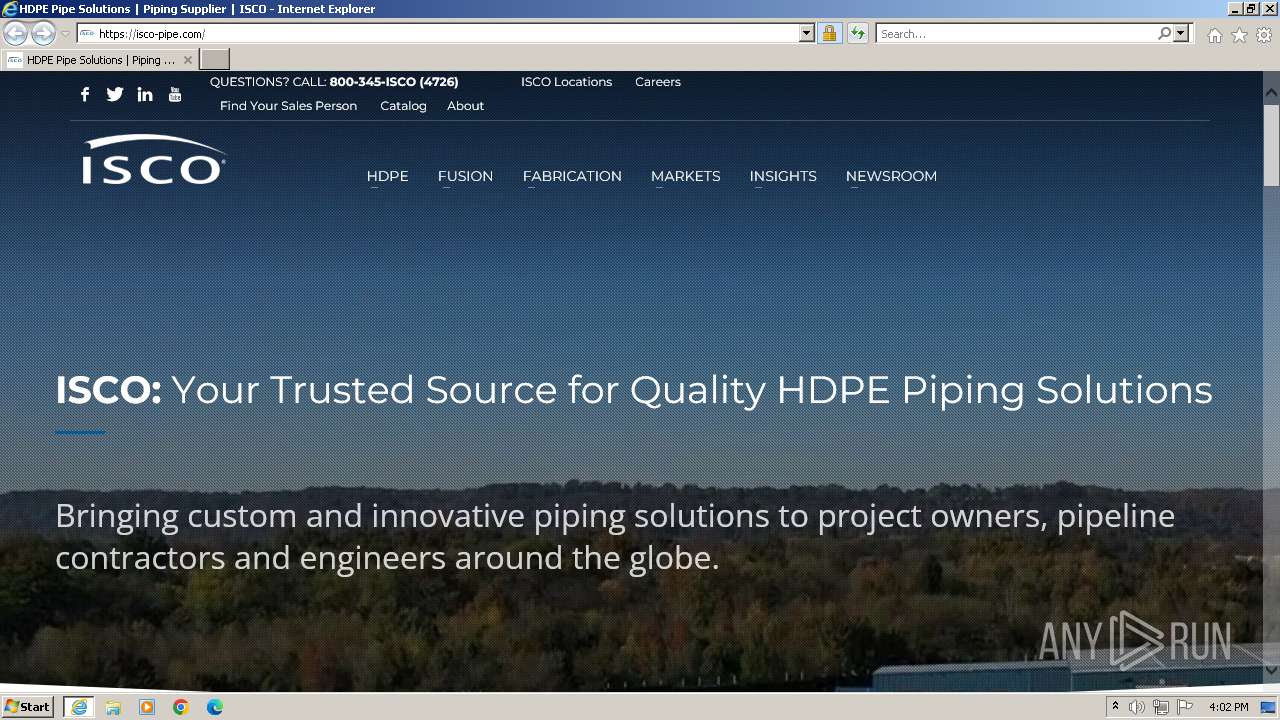Click Find Your Sales Person link
1280x720 pixels.
click(x=288, y=106)
